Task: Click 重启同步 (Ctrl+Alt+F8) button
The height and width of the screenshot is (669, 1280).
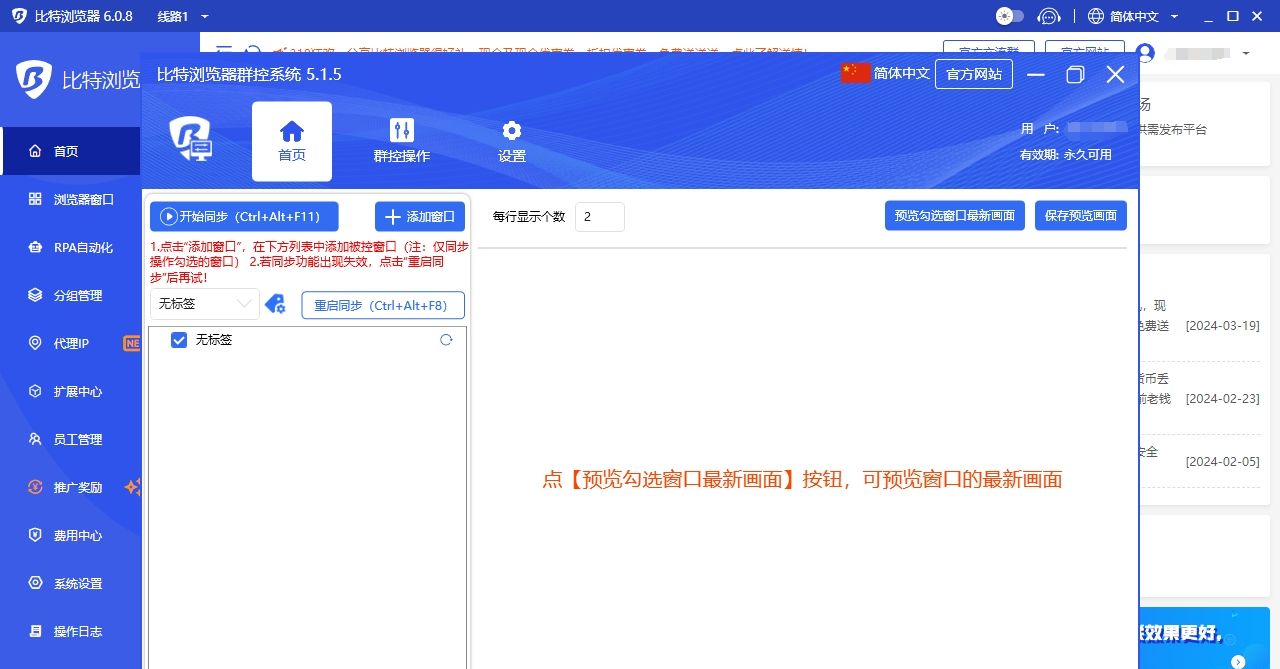Action: click(383, 305)
